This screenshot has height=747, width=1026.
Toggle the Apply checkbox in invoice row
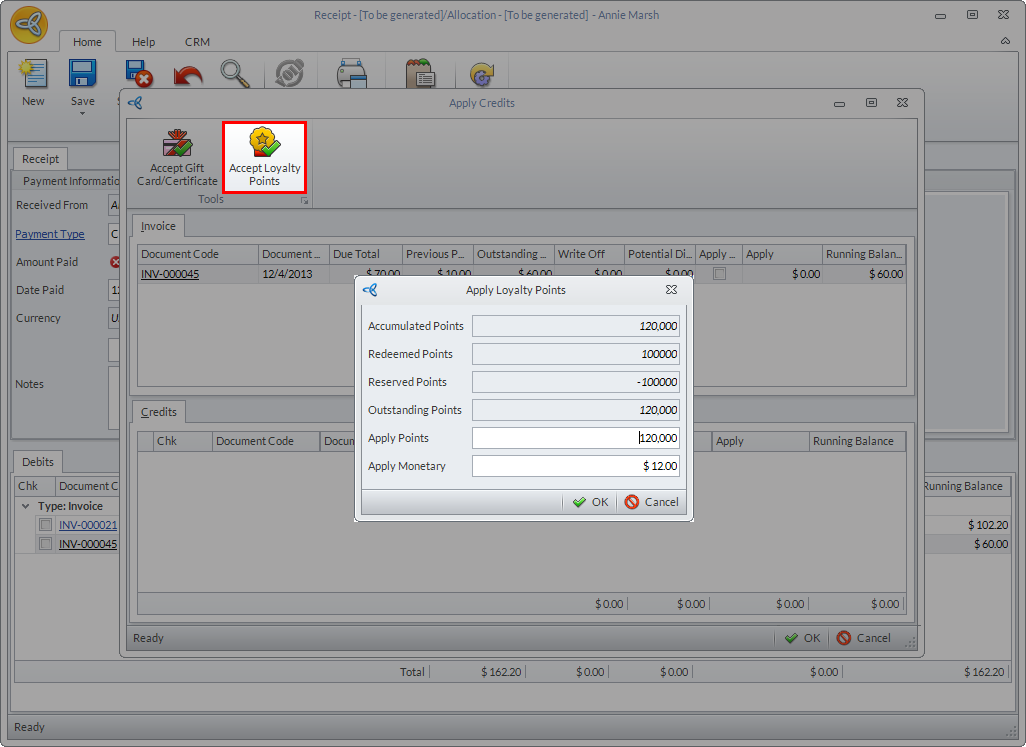pos(719,274)
